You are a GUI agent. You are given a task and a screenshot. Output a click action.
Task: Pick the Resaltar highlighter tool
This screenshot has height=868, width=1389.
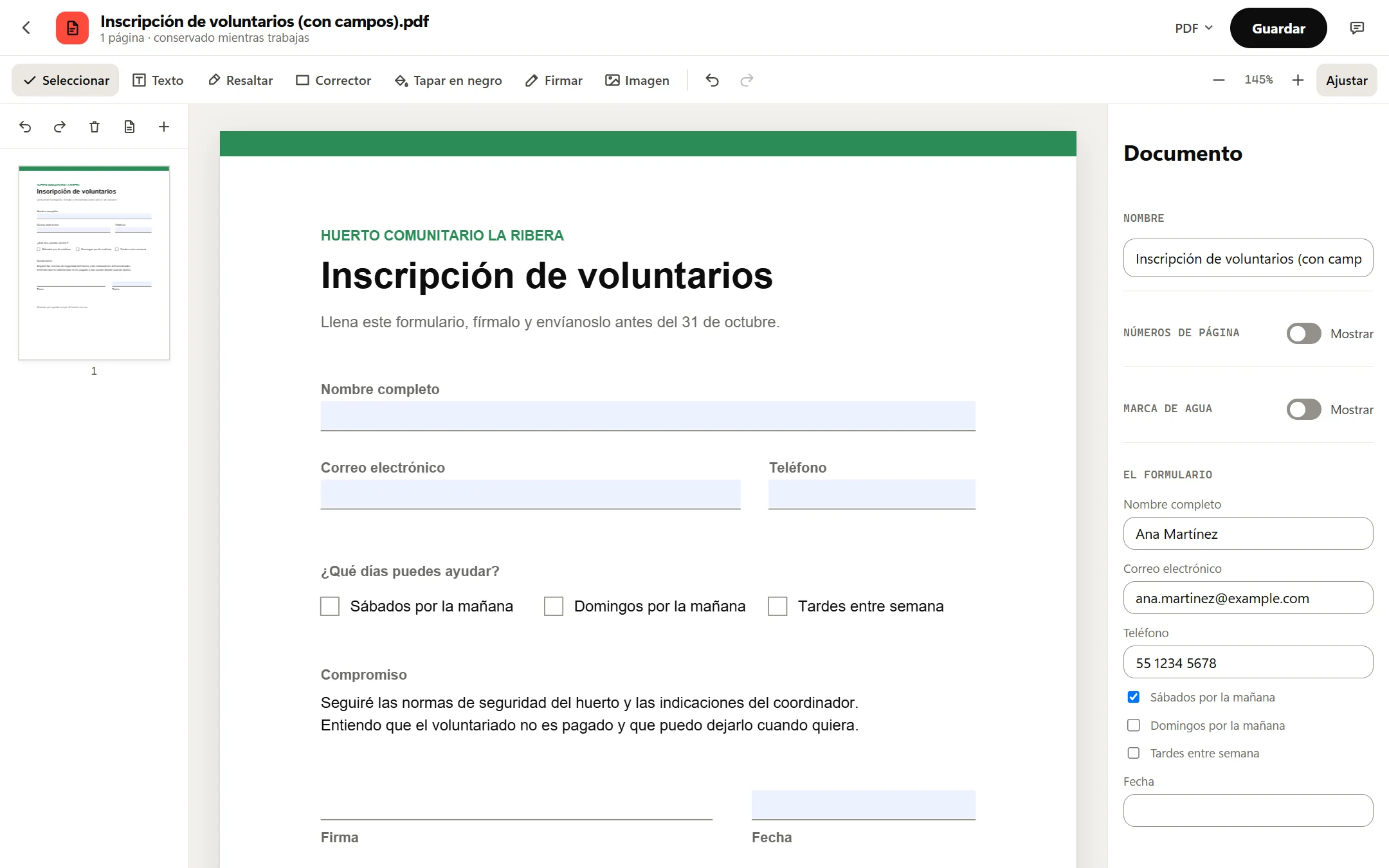coord(241,80)
